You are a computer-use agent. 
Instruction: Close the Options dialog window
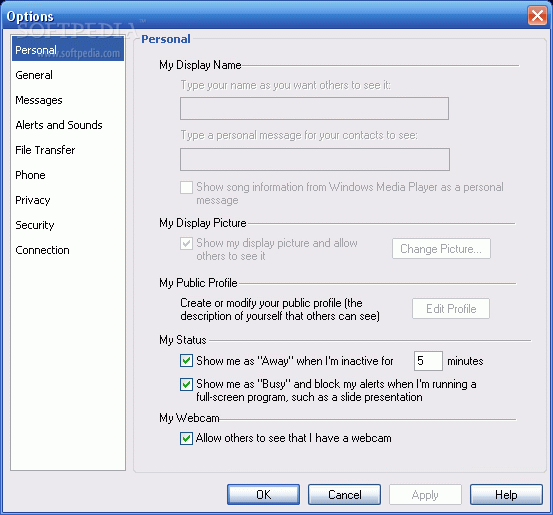pos(537,16)
